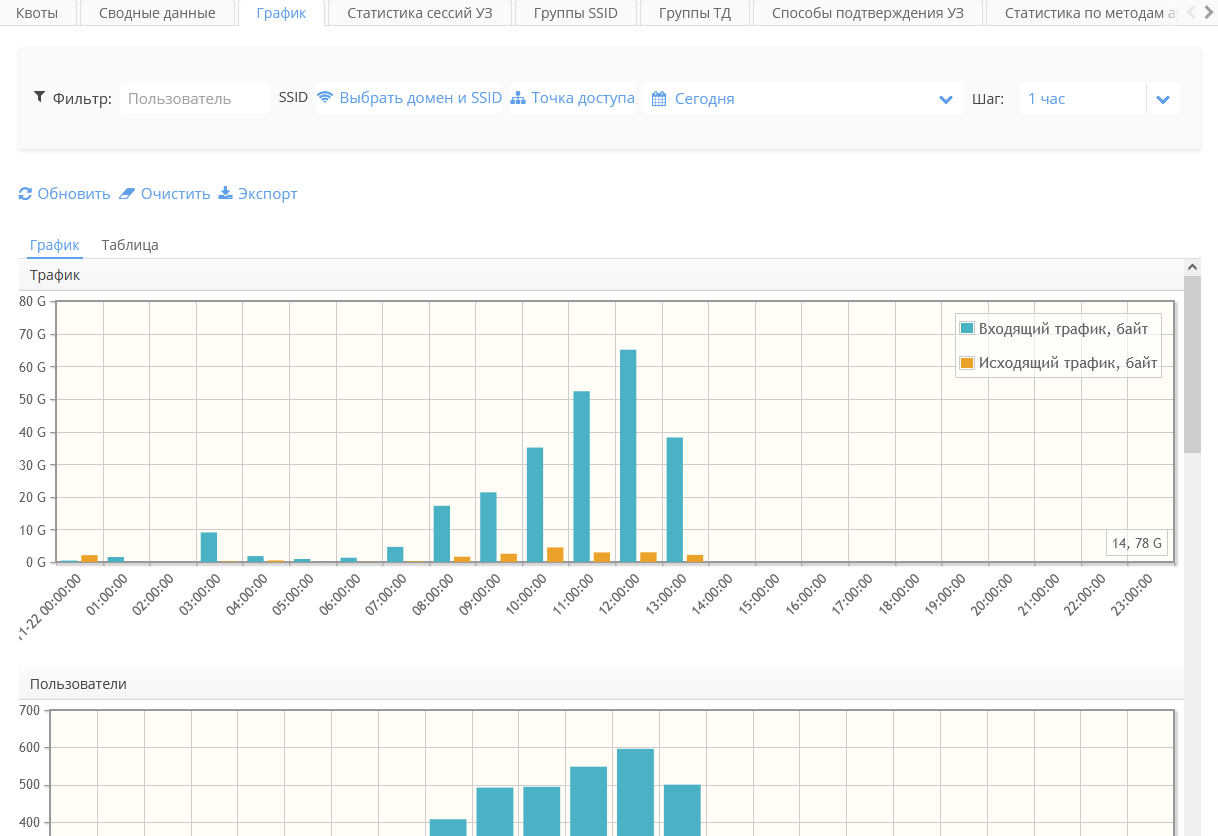Click the download icon next to Экспорт
Image resolution: width=1218 pixels, height=836 pixels.
(225, 193)
